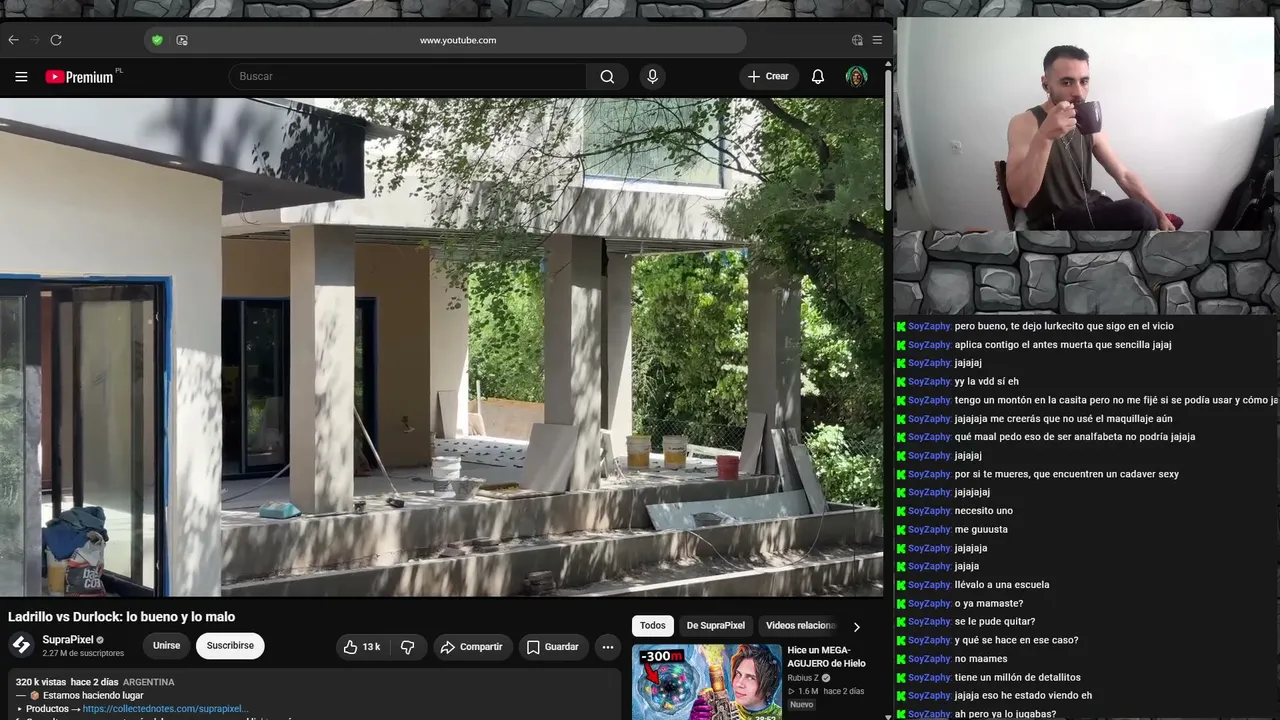
Task: Reload the page with the refresh icon
Action: point(56,40)
